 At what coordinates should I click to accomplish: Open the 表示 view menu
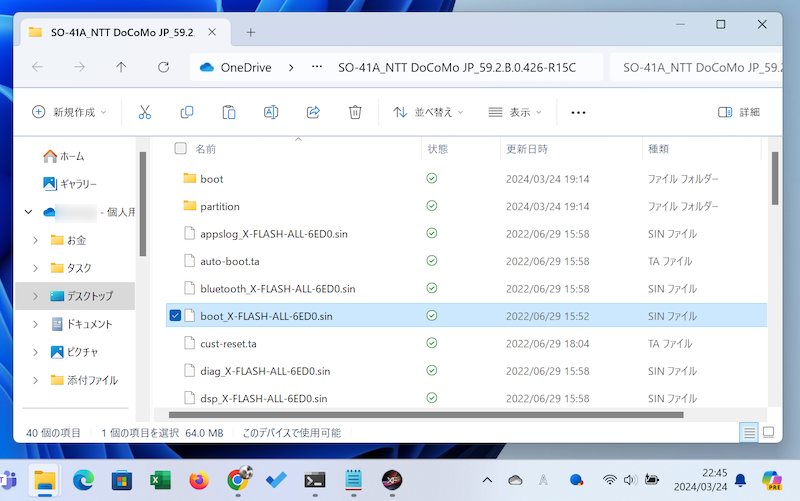pyautogui.click(x=515, y=112)
